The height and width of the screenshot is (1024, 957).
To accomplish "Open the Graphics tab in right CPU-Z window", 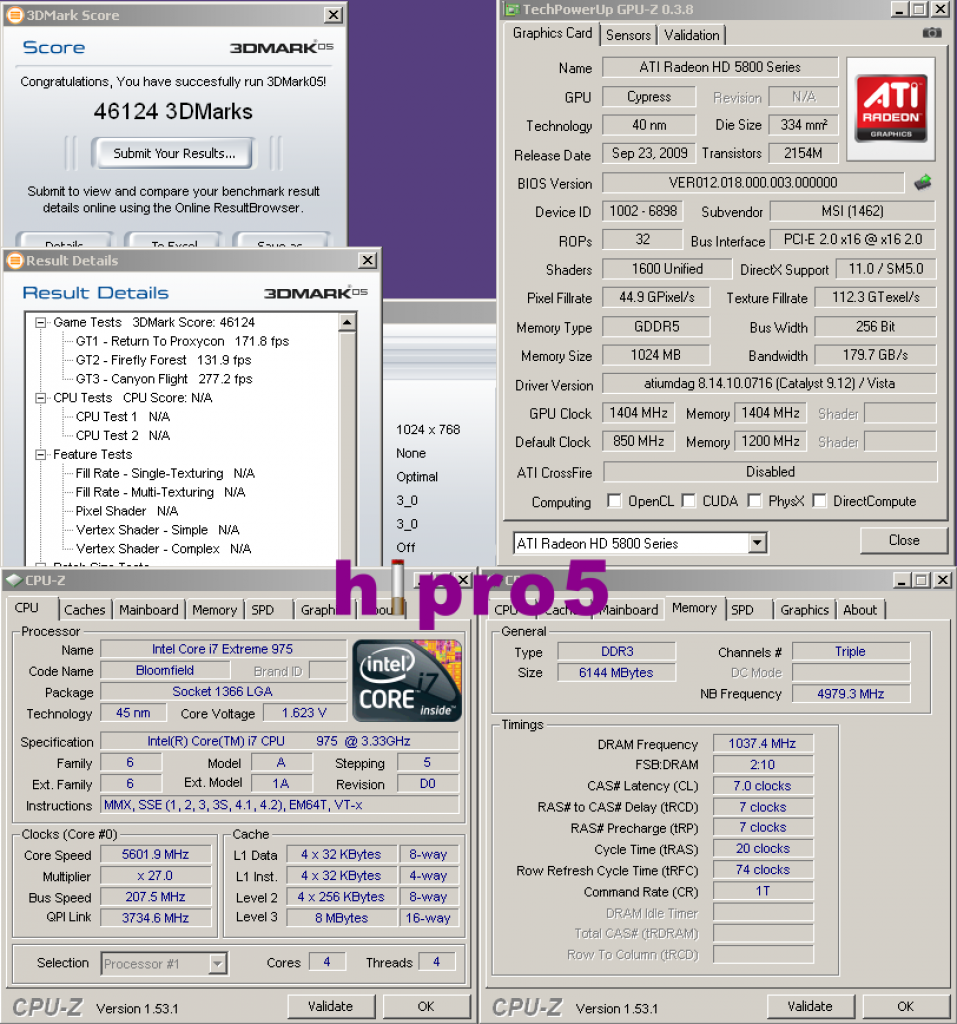I will (x=804, y=609).
